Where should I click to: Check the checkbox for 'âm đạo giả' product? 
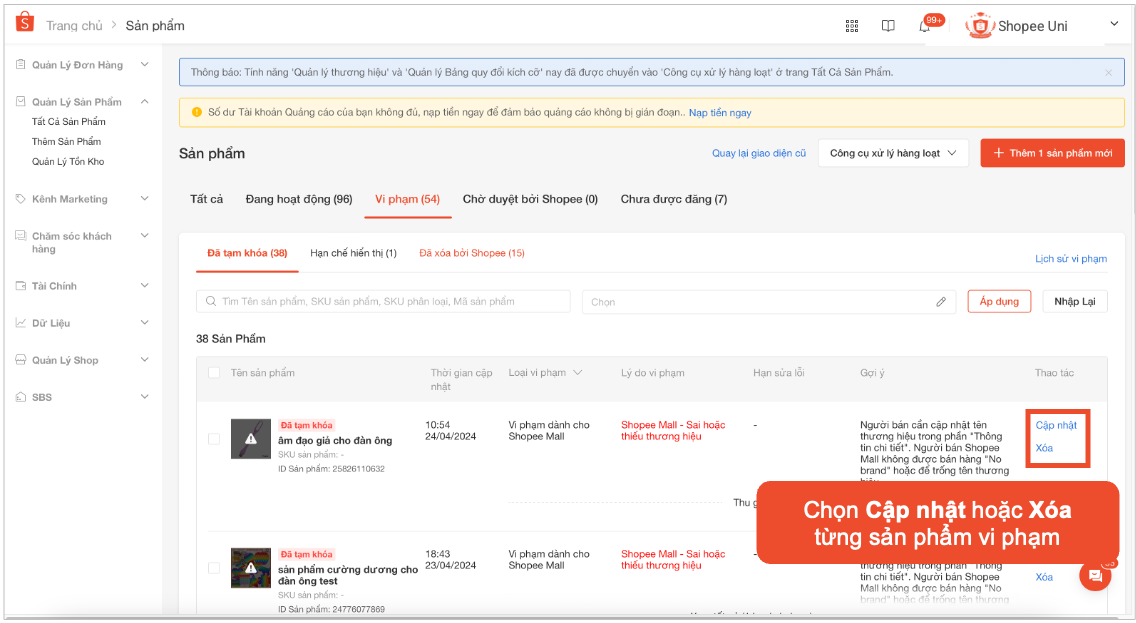(x=216, y=438)
